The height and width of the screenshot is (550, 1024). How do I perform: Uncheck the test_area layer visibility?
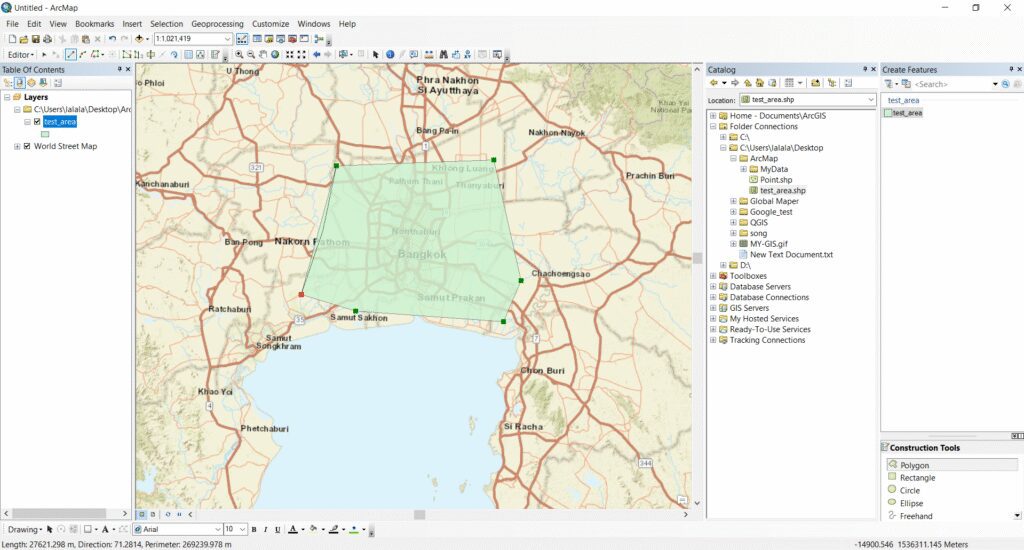[37, 121]
